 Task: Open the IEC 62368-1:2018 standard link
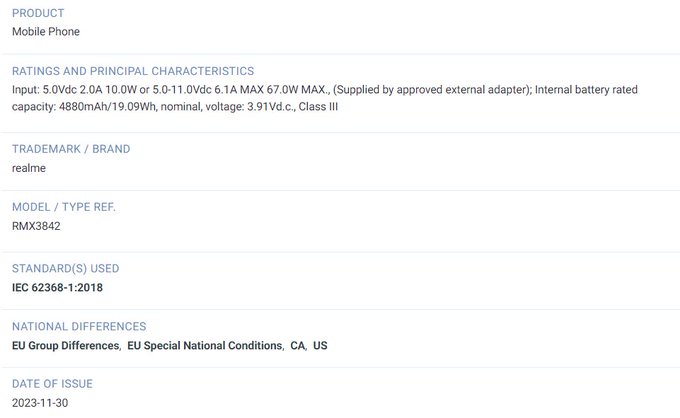point(57,288)
